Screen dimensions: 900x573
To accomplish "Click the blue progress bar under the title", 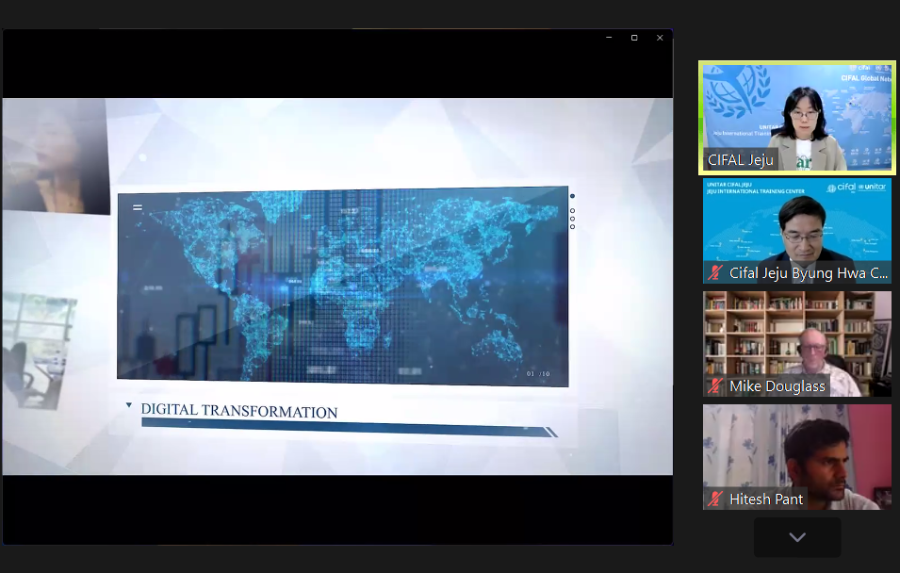I will click(348, 428).
